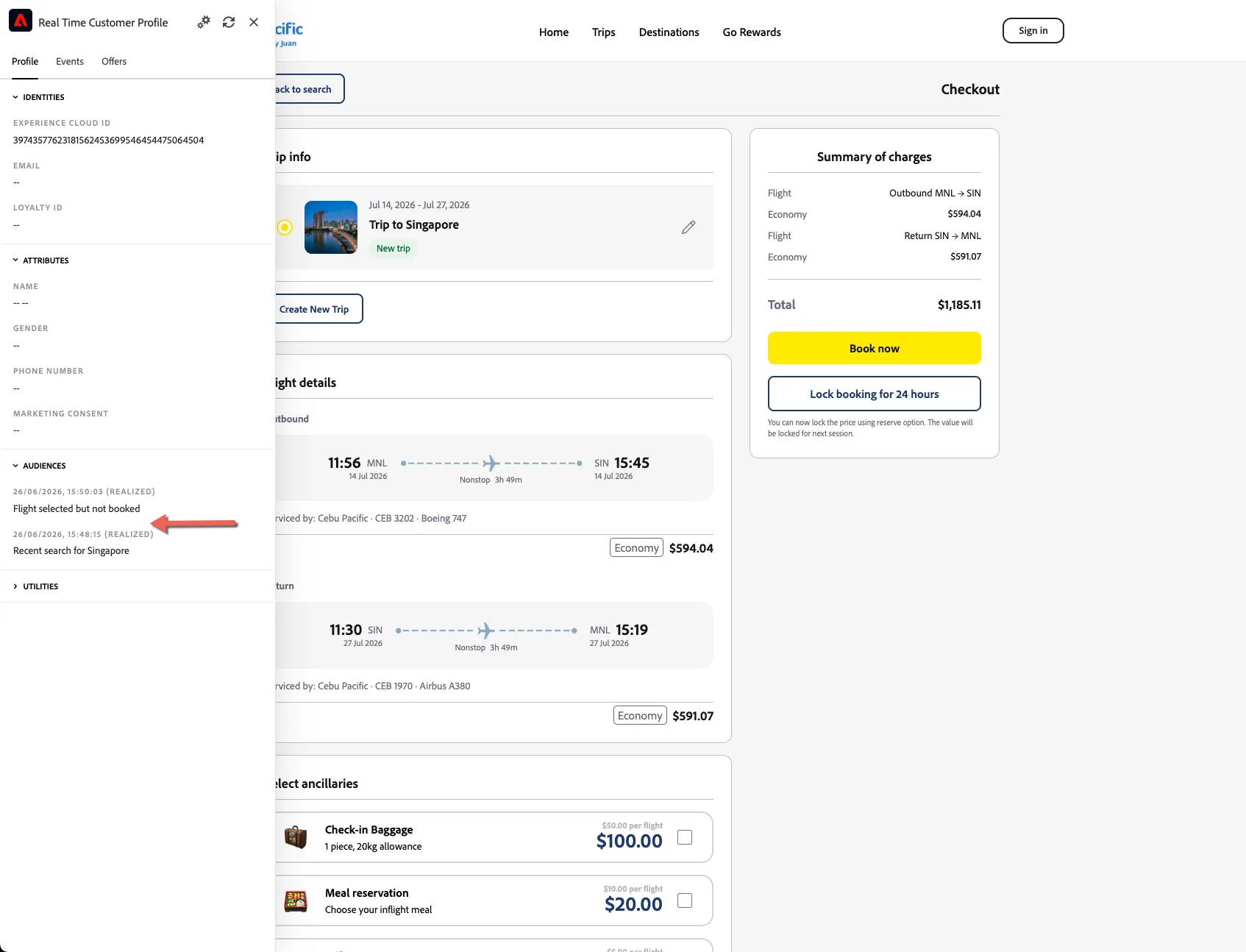The height and width of the screenshot is (952, 1246).
Task: Open the profile panel settings gear icon
Action: tap(204, 22)
